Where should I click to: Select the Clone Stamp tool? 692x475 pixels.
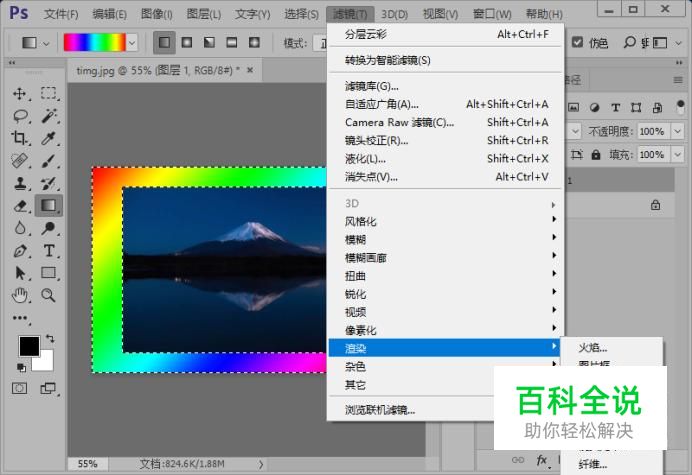[x=20, y=183]
